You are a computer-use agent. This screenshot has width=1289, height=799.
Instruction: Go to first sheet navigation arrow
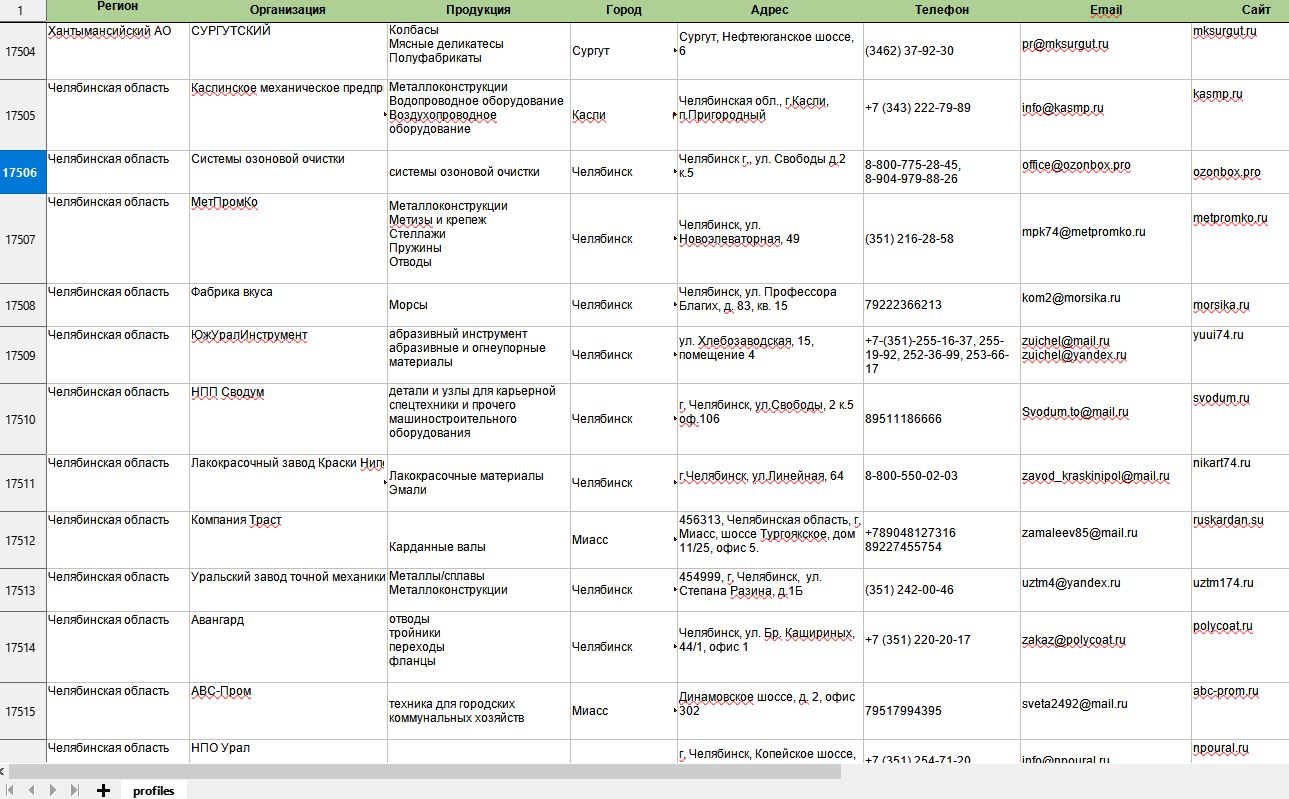pyautogui.click(x=11, y=790)
